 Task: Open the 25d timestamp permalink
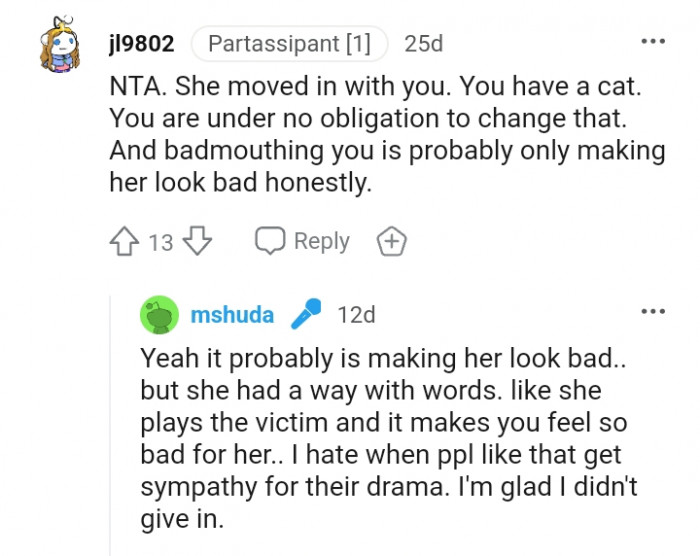[423, 44]
